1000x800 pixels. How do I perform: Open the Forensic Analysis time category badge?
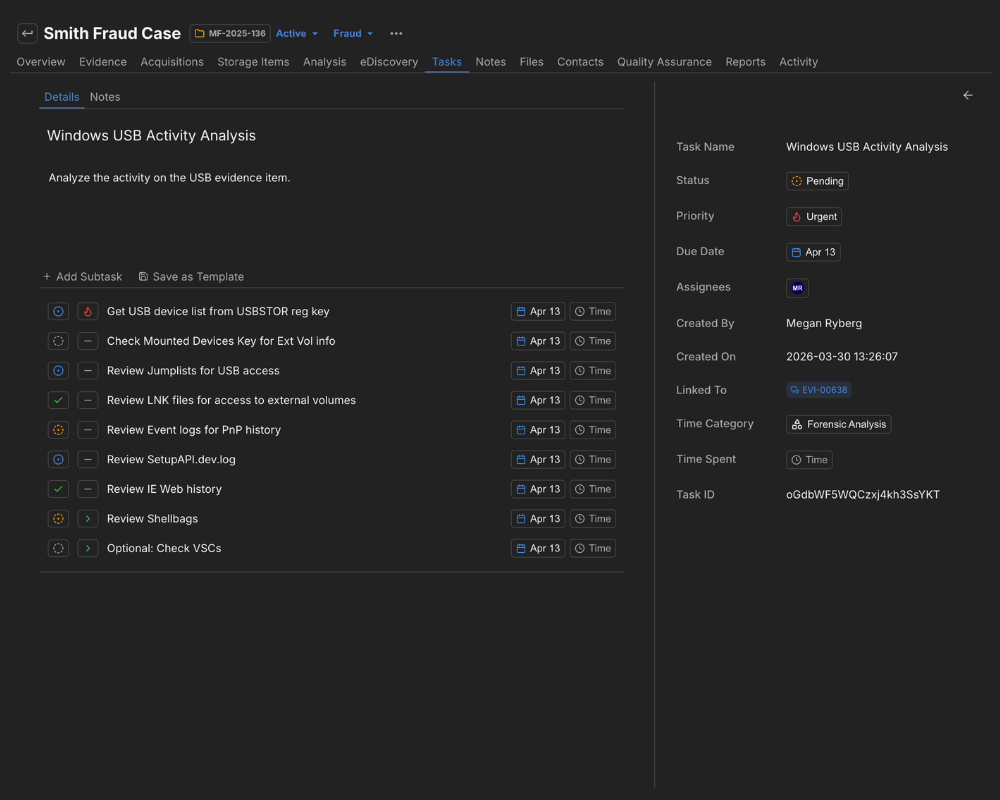click(x=838, y=424)
